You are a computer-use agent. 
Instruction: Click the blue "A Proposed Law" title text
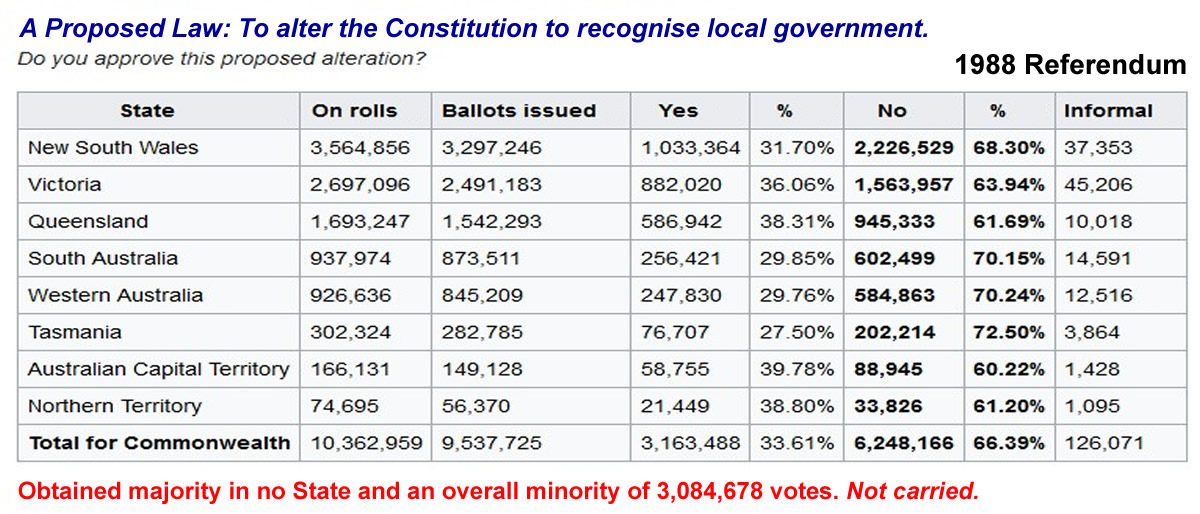pos(474,30)
